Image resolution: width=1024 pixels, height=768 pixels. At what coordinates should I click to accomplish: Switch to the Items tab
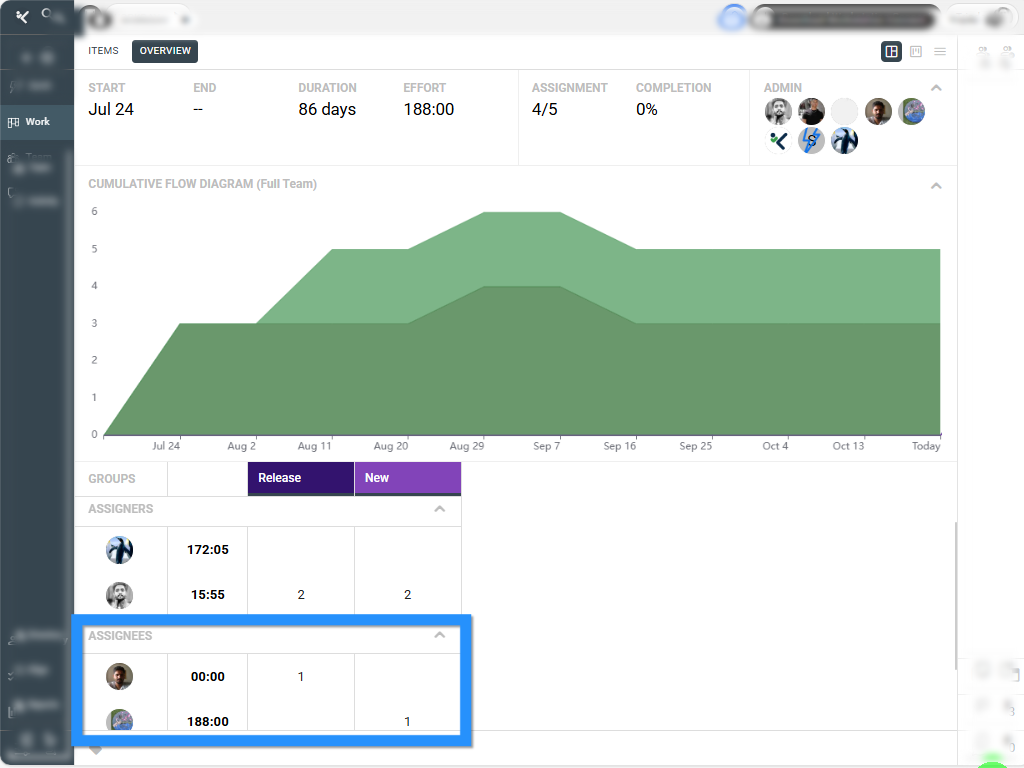(x=103, y=51)
